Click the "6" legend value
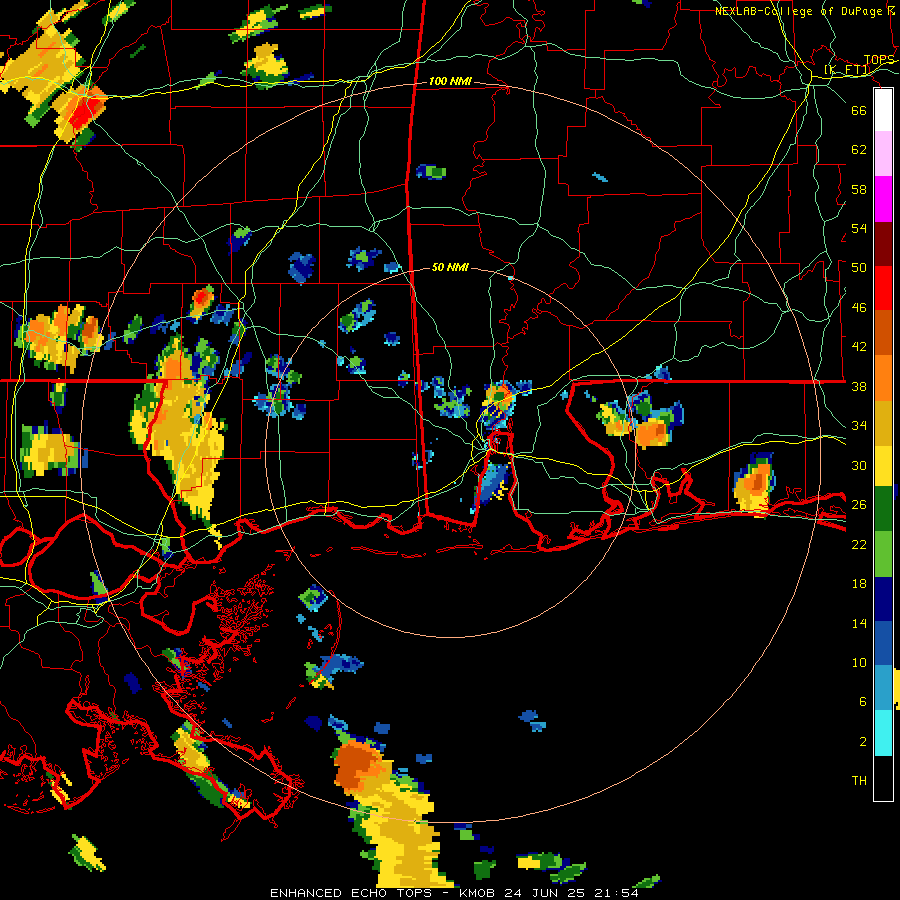900x900 pixels. click(x=862, y=702)
